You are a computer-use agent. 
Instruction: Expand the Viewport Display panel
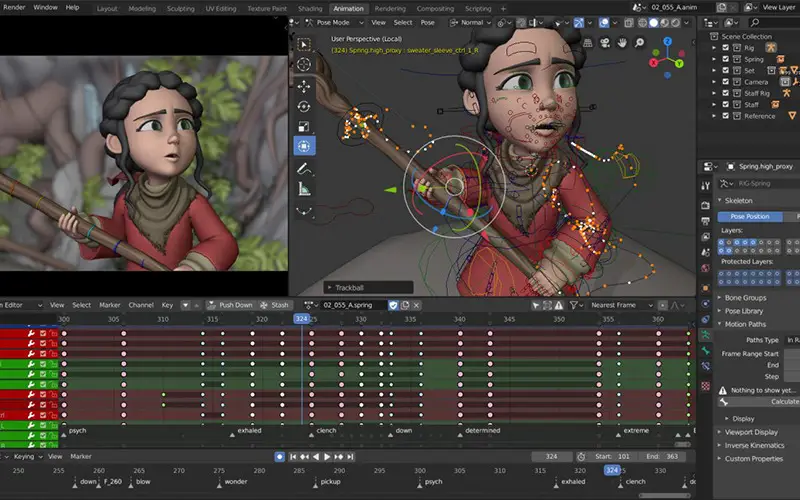pyautogui.click(x=751, y=432)
